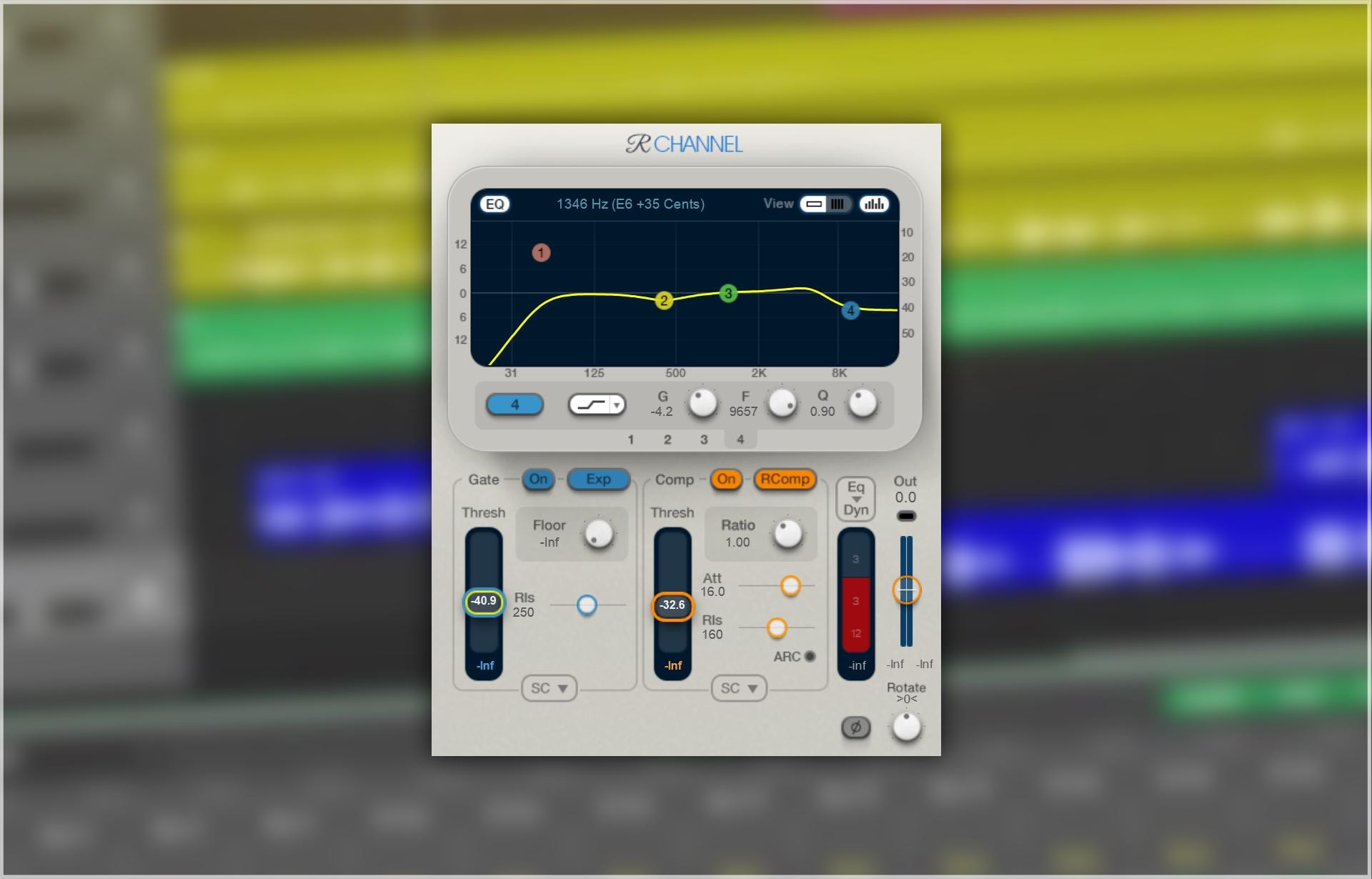
Task: Click the F frequency knob
Action: click(782, 403)
